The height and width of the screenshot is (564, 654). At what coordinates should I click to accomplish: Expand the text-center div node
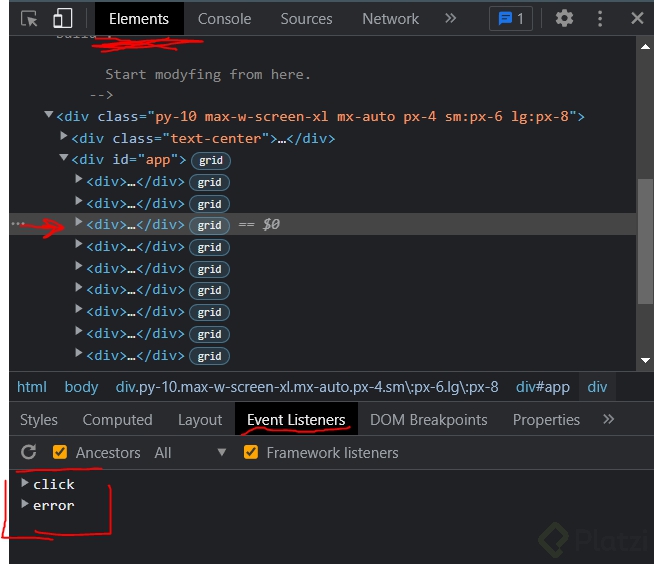pyautogui.click(x=63, y=136)
